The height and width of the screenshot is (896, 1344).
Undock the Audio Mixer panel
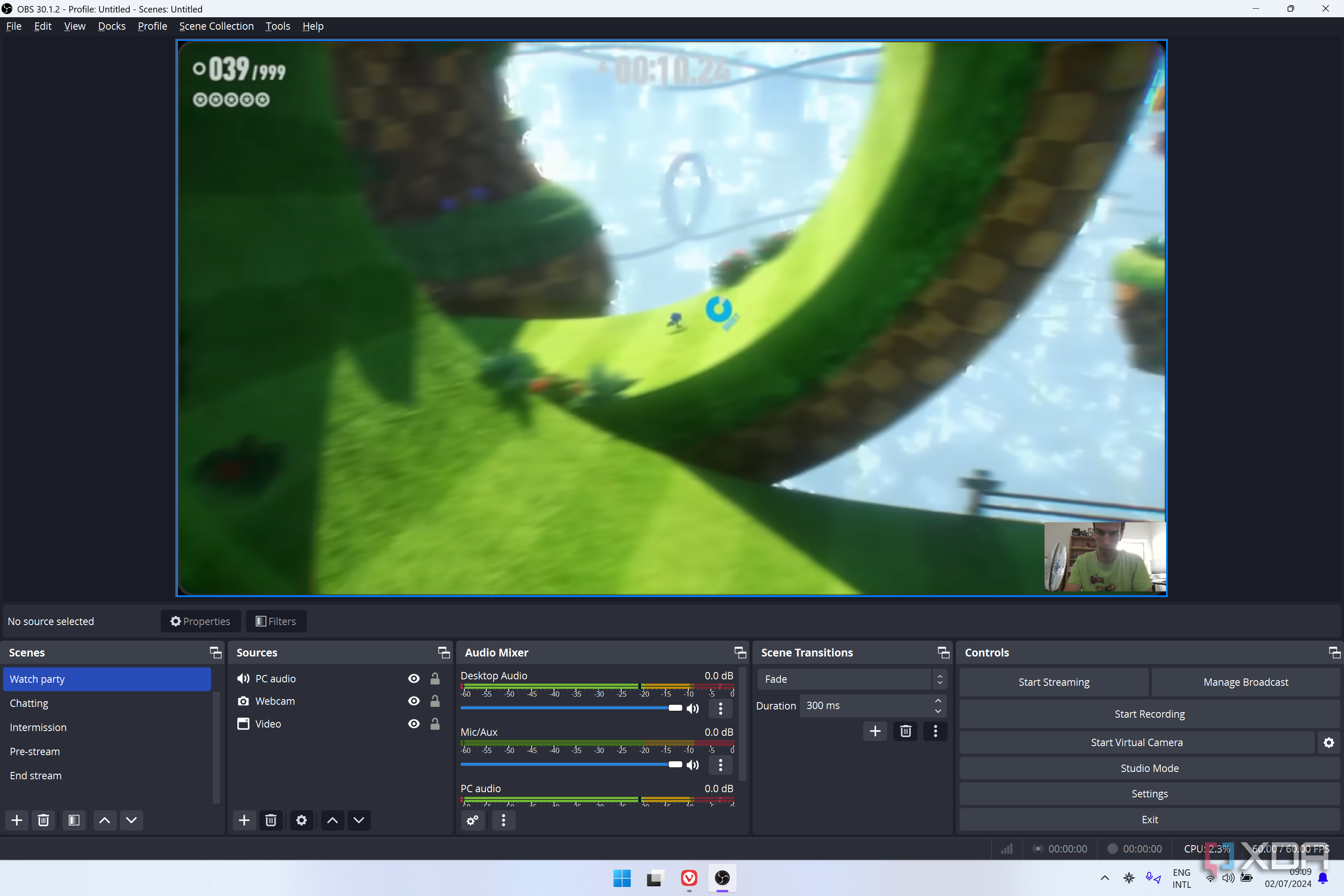740,652
